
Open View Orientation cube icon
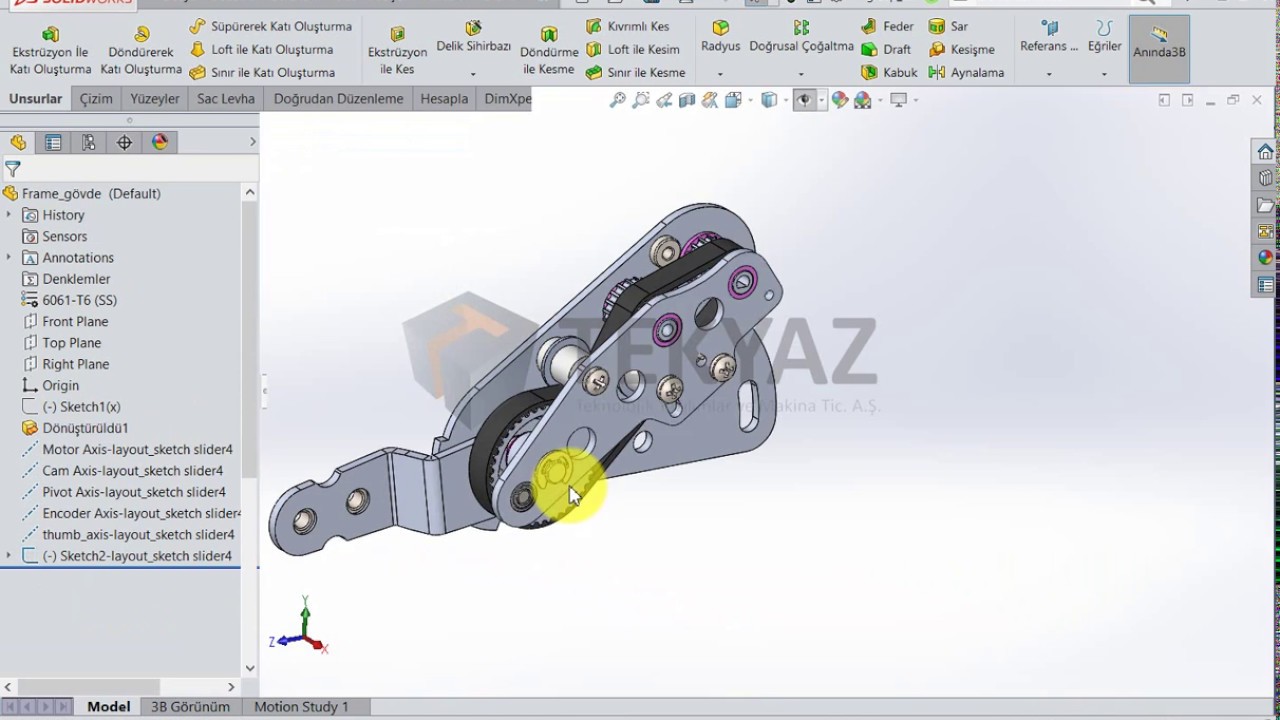[733, 100]
